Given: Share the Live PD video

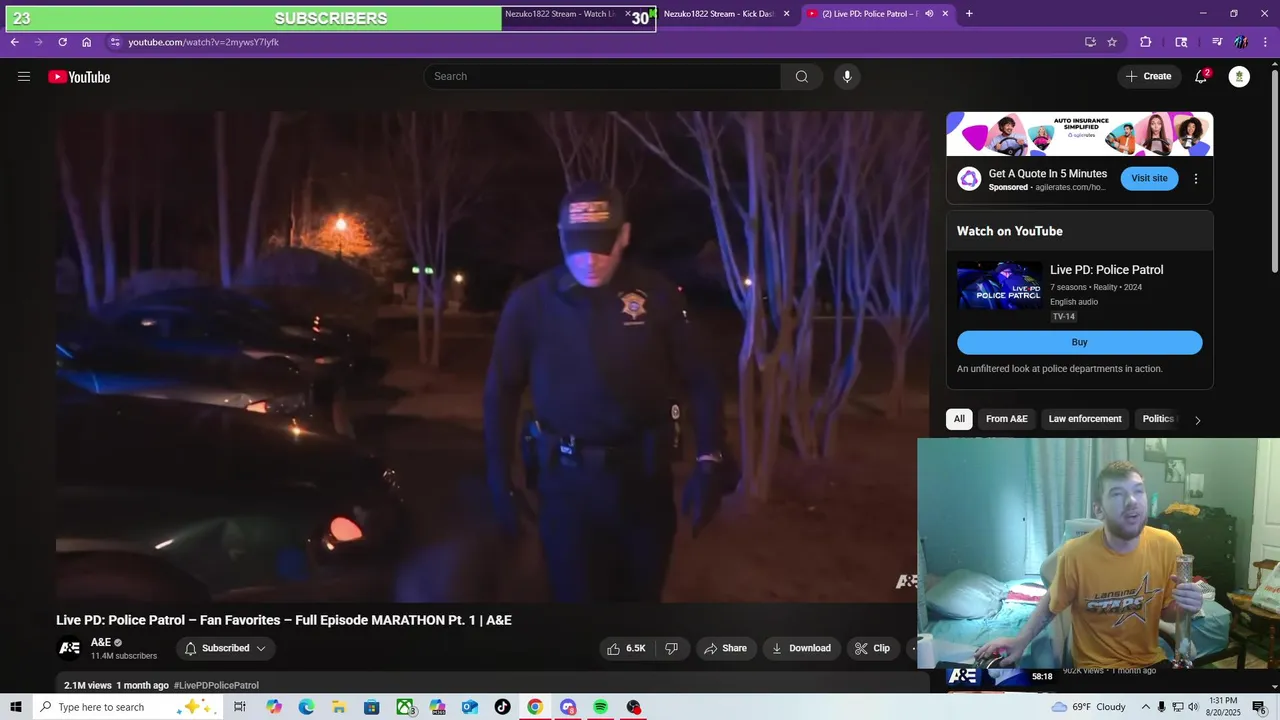Looking at the screenshot, I should [x=725, y=648].
